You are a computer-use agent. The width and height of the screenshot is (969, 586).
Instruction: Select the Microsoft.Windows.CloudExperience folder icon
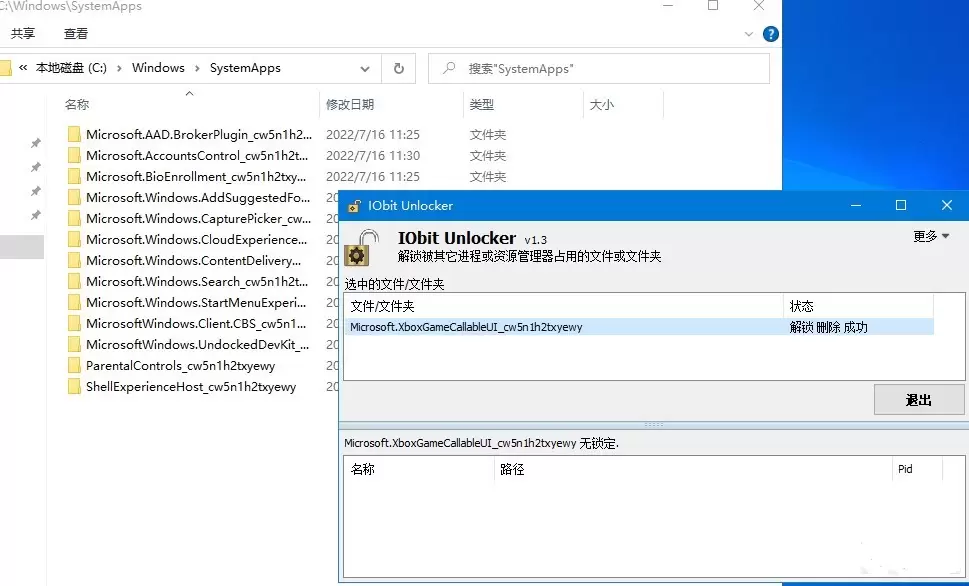74,240
